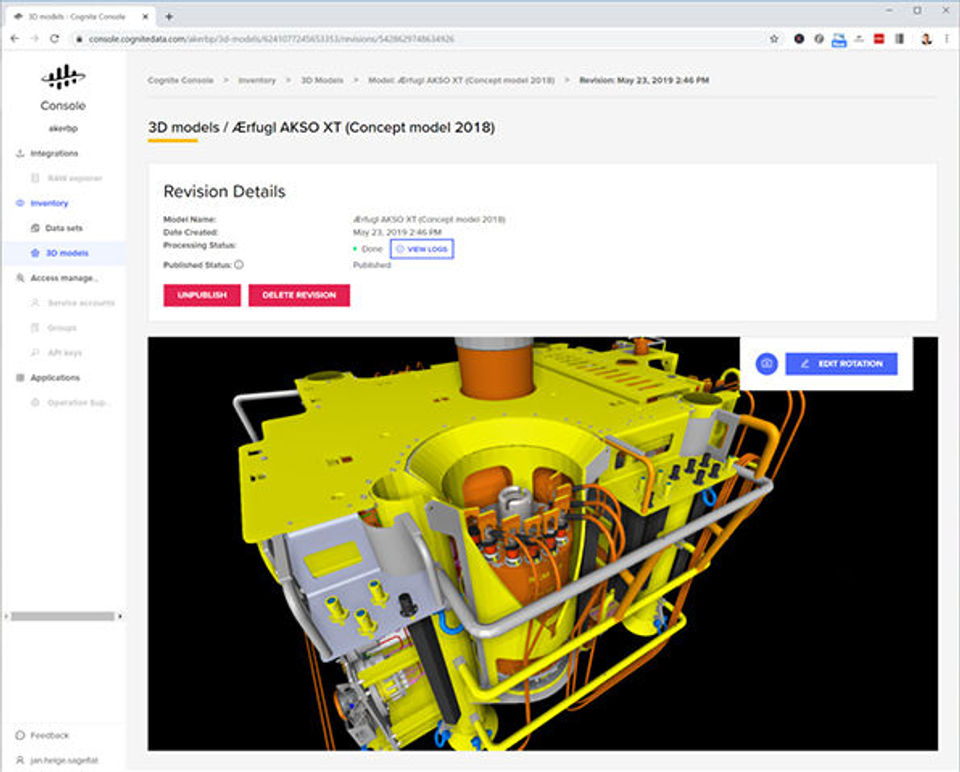Click the Feedback icon in sidebar
960x772 pixels.
pyautogui.click(x=20, y=735)
